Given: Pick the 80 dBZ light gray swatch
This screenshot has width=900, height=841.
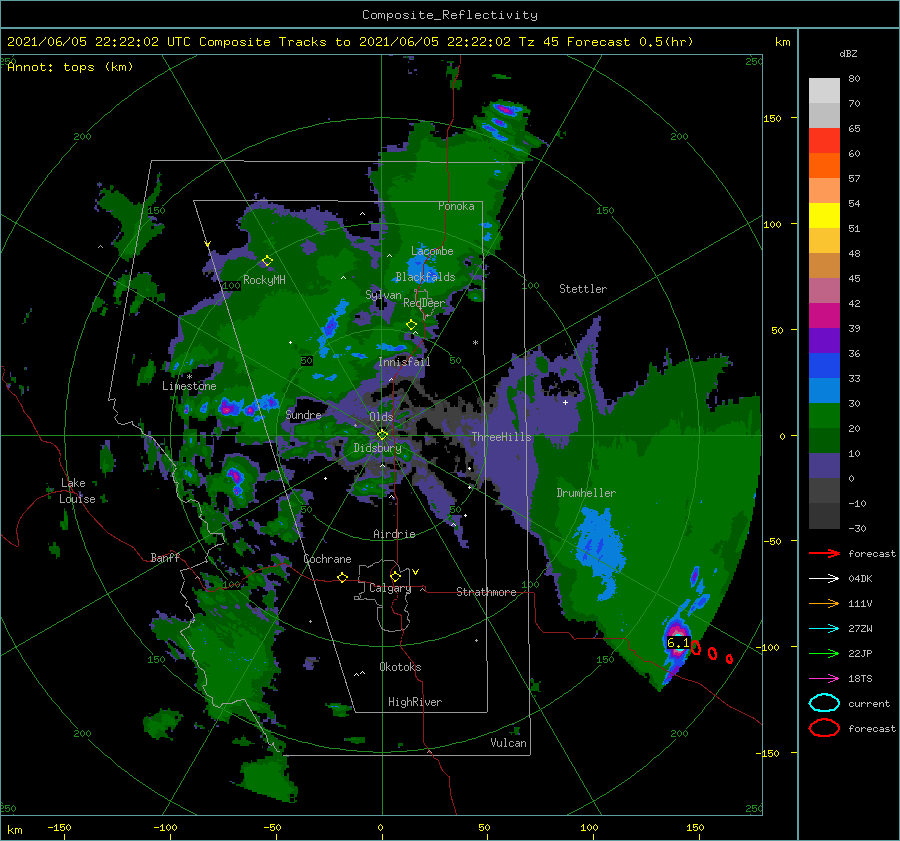Looking at the screenshot, I should [x=824, y=90].
